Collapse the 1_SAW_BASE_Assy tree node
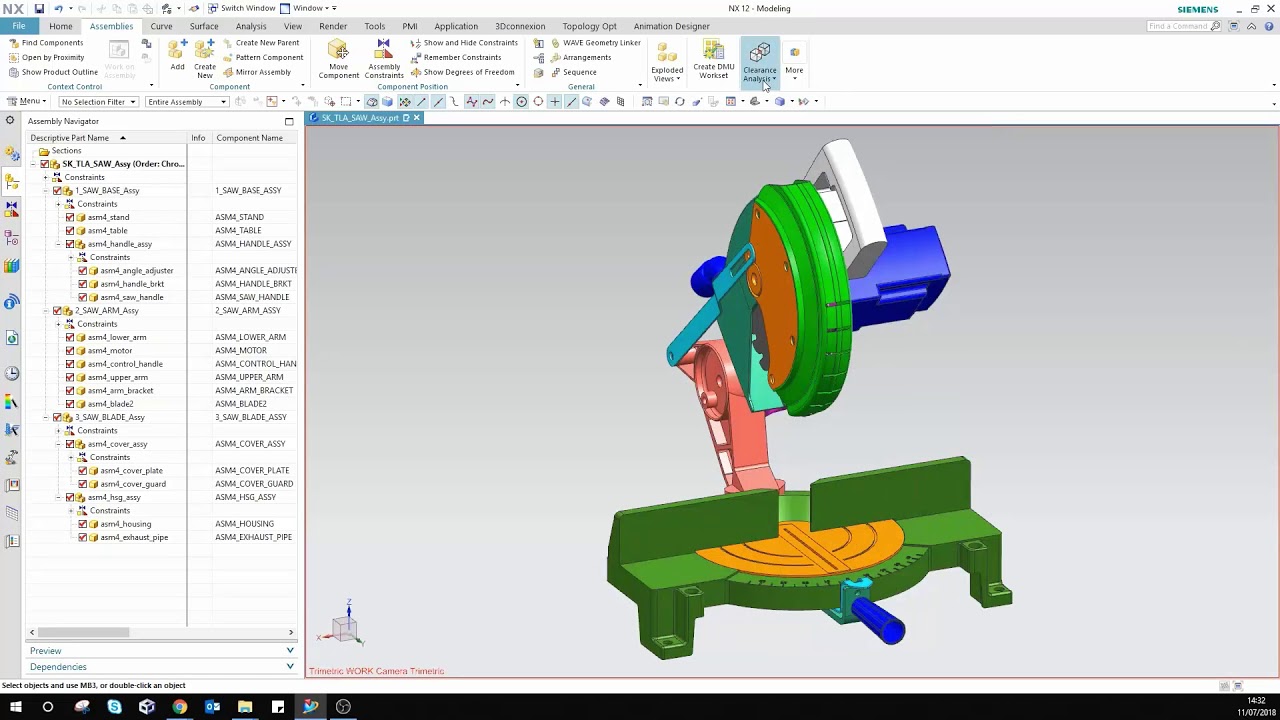1280x720 pixels. [45, 190]
